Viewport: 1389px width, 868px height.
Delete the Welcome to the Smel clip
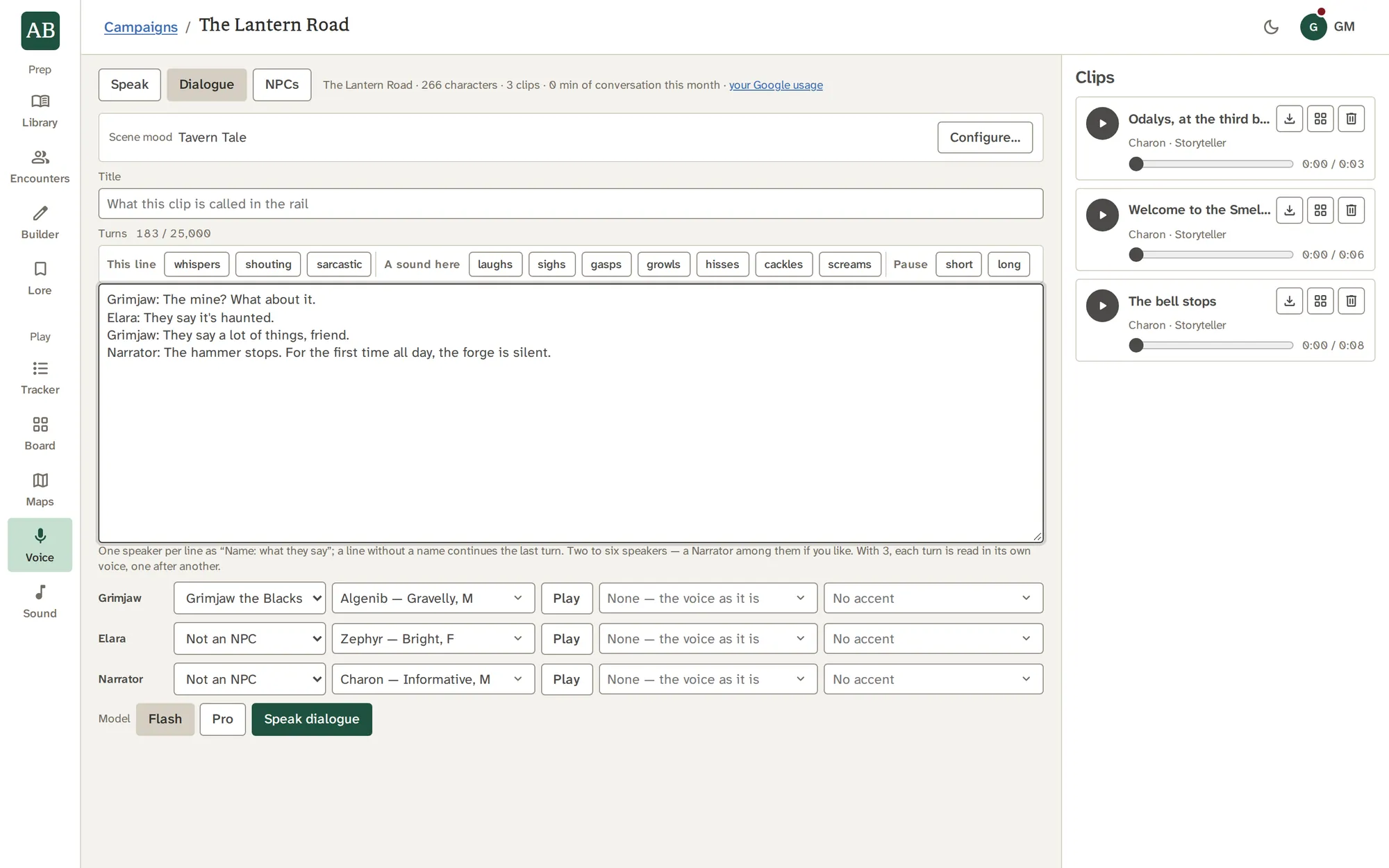[1351, 210]
